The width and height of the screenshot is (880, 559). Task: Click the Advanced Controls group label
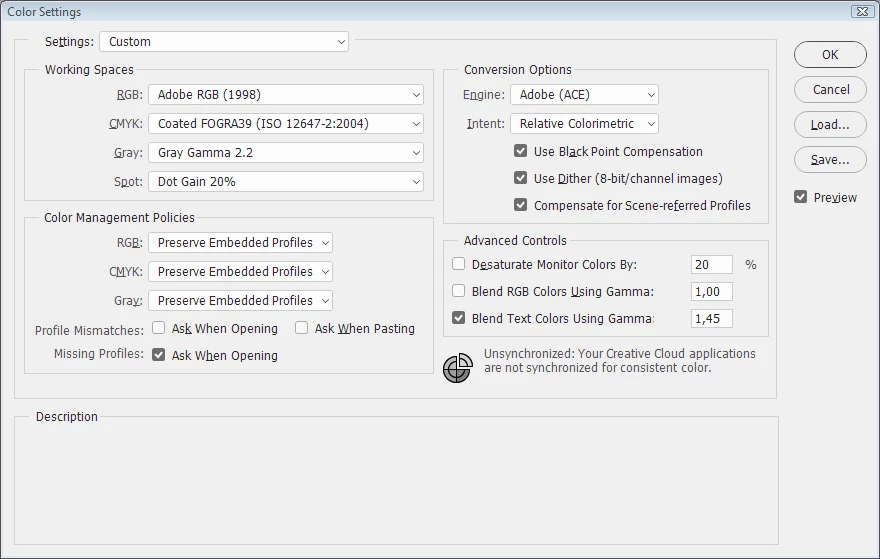515,240
